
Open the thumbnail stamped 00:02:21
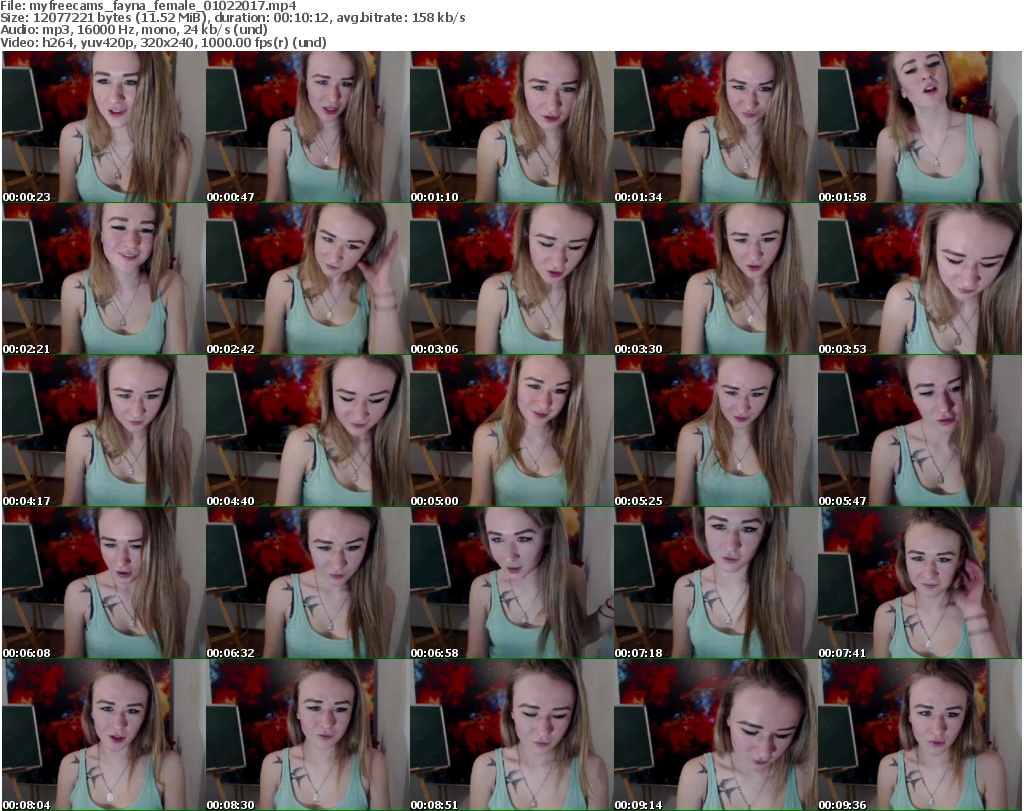click(104, 279)
